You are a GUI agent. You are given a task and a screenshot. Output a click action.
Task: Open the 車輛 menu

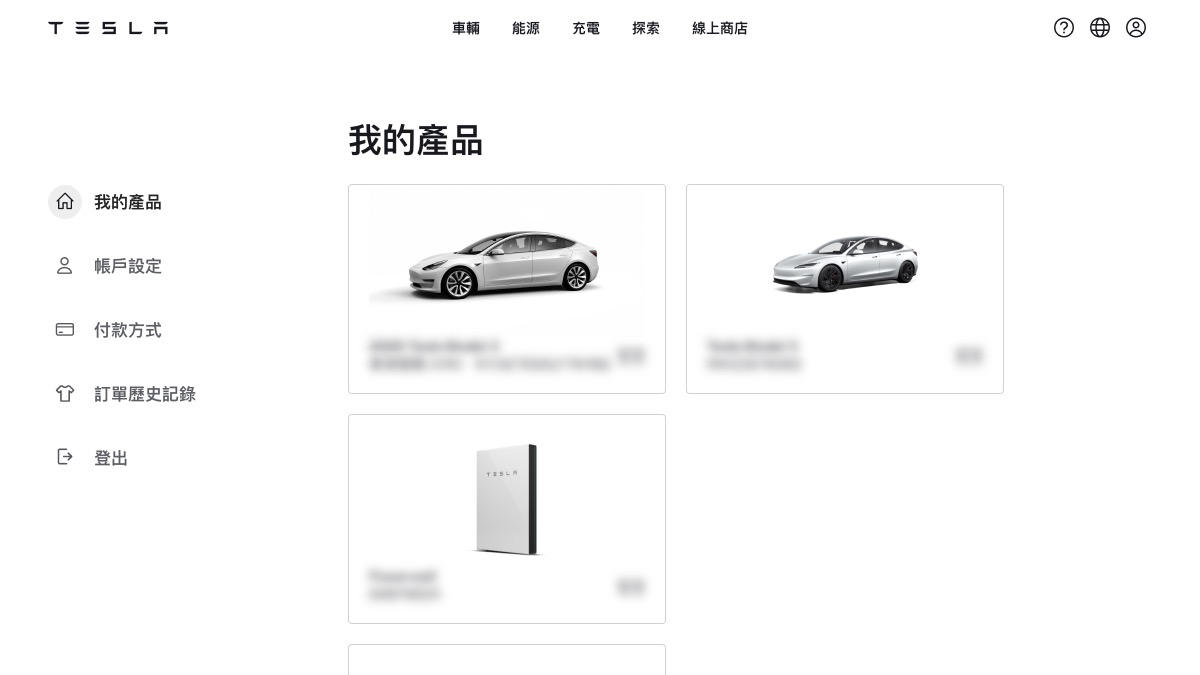coord(466,28)
